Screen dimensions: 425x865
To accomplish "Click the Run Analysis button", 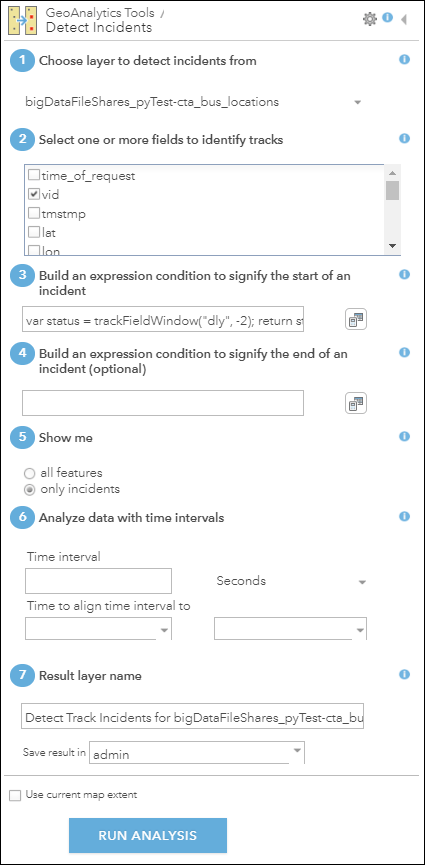I will pos(148,835).
